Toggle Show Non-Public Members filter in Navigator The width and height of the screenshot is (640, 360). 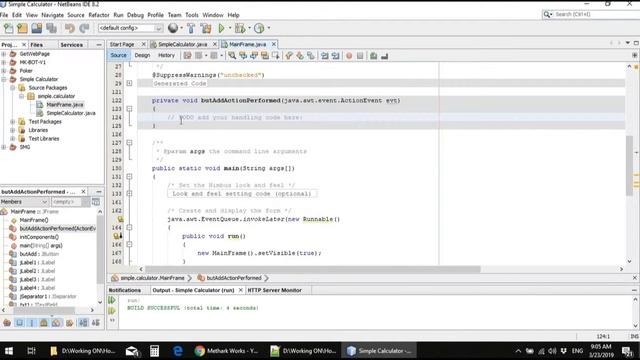pyautogui.click(x=44, y=323)
